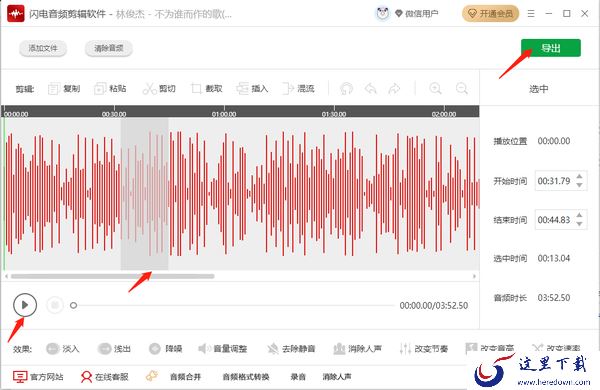Viewport: 600px width, 390px height.
Task: Click the 清除音频 (clear audio) button
Action: click(x=109, y=48)
